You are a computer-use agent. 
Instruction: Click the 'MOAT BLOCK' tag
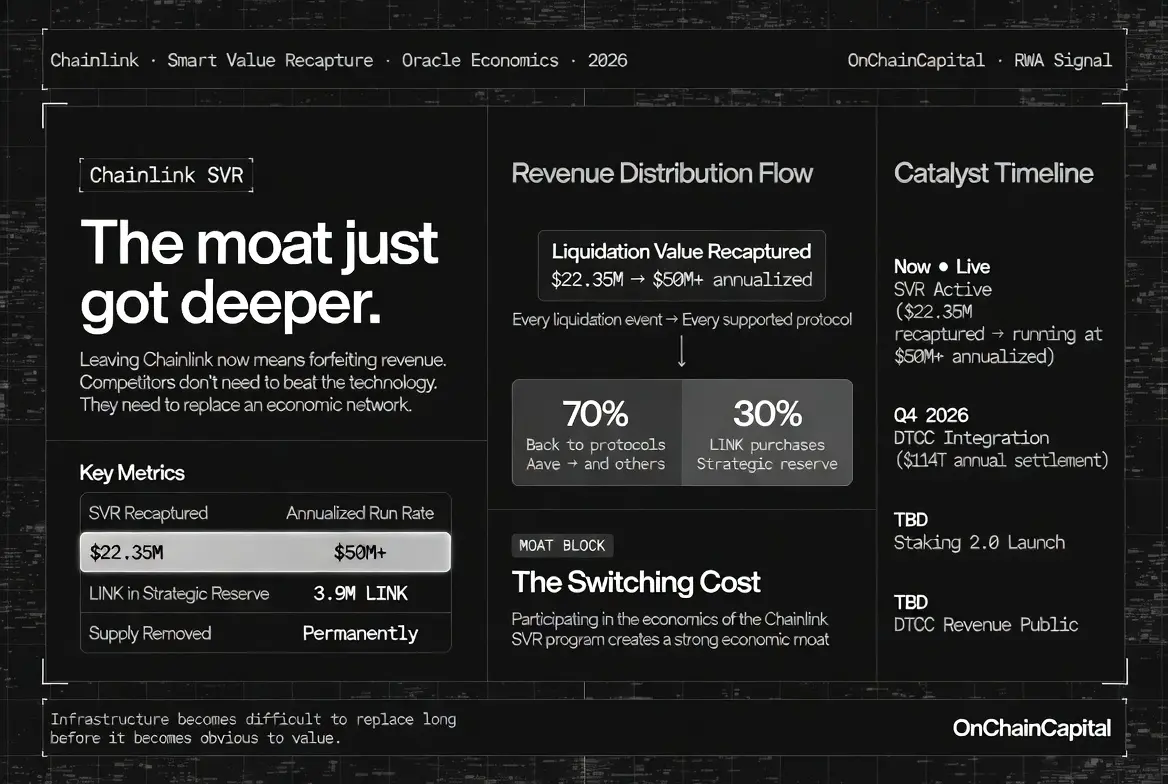tap(562, 546)
